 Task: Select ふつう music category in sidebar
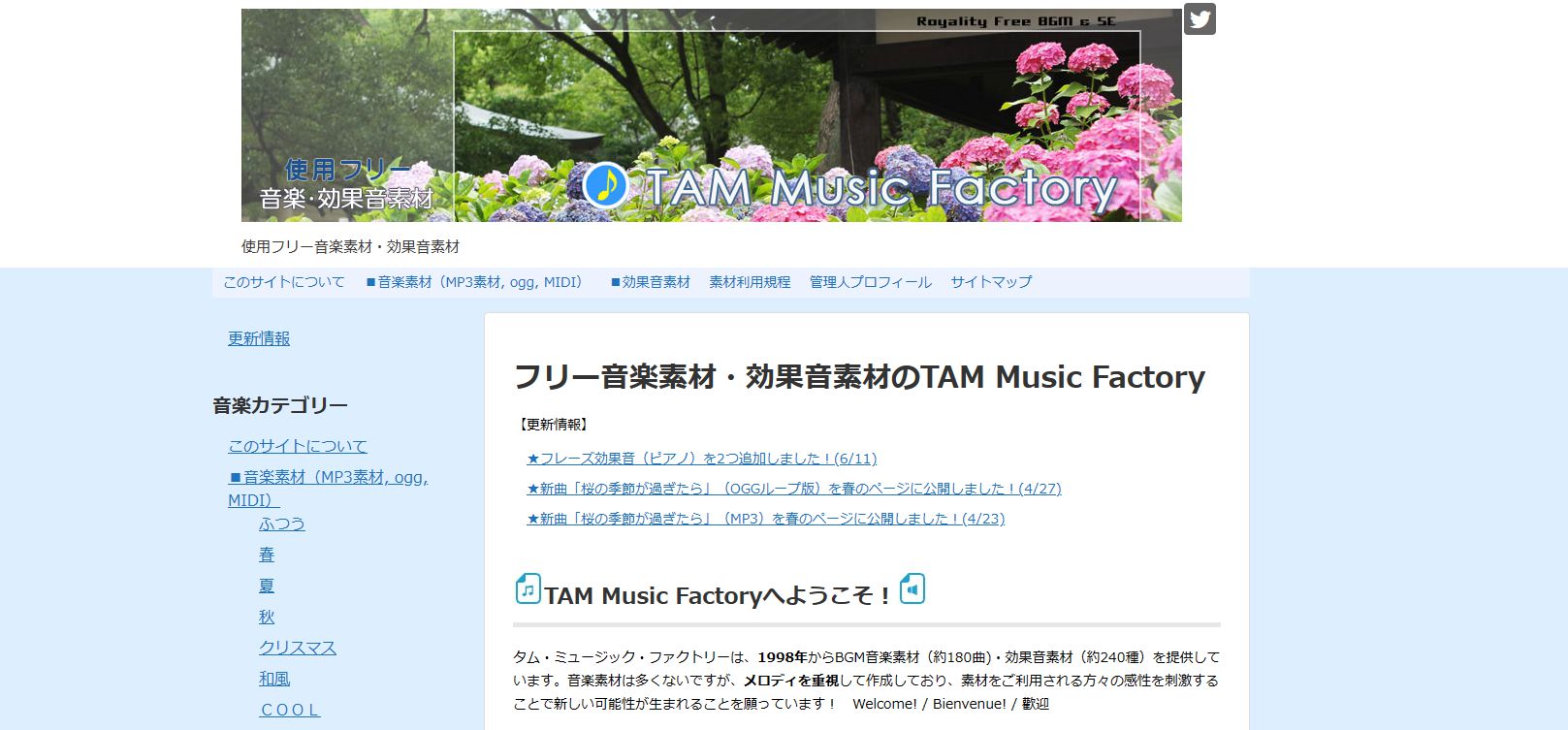point(282,524)
